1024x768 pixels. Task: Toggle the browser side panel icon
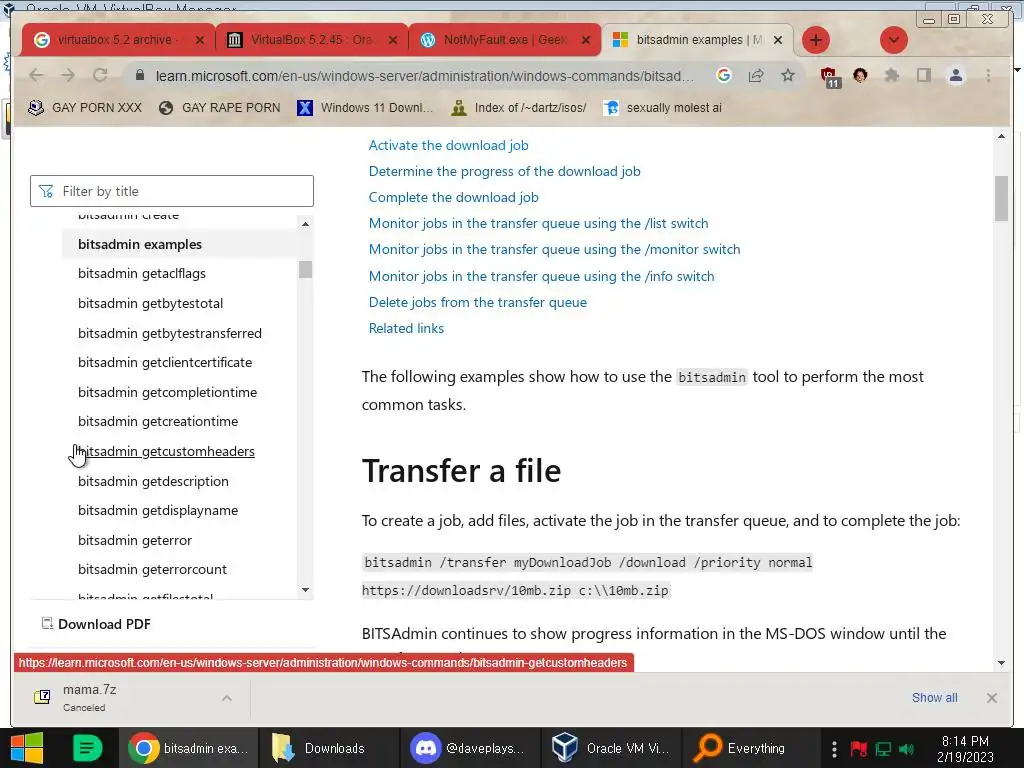tap(923, 76)
